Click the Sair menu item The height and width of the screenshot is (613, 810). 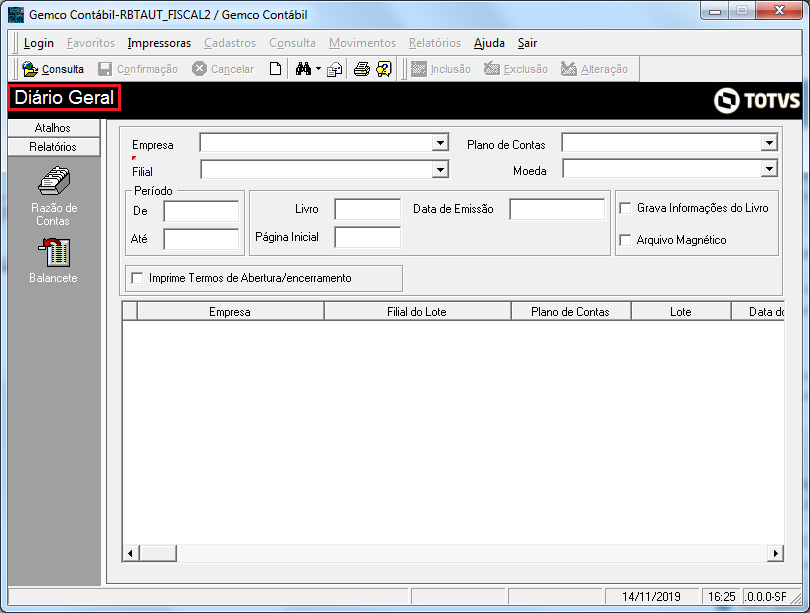coord(527,43)
